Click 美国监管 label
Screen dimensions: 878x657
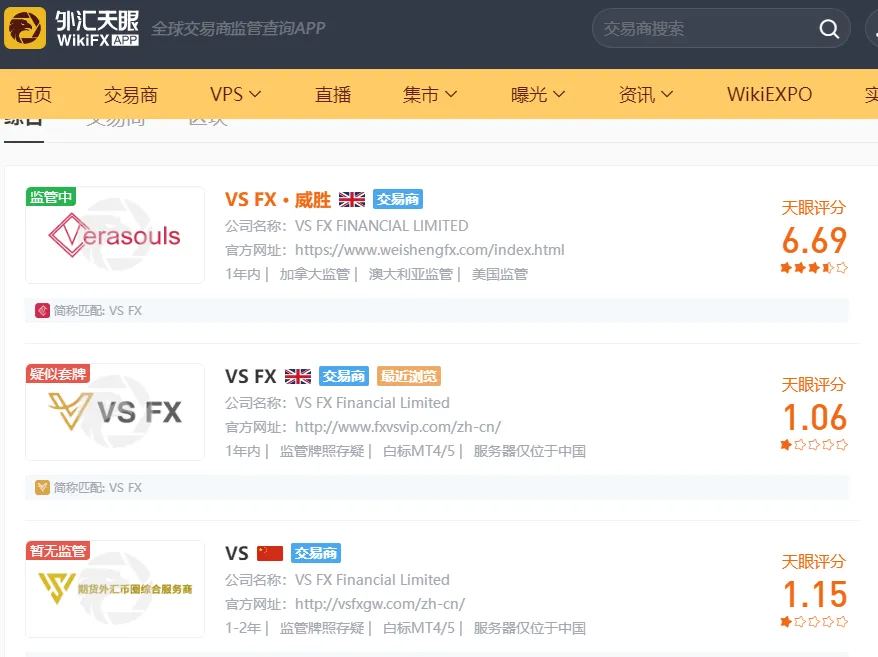(500, 274)
